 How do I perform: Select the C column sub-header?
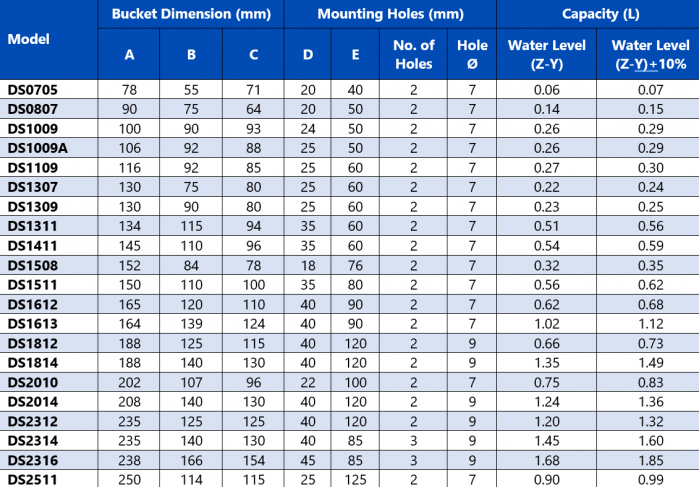click(x=253, y=54)
